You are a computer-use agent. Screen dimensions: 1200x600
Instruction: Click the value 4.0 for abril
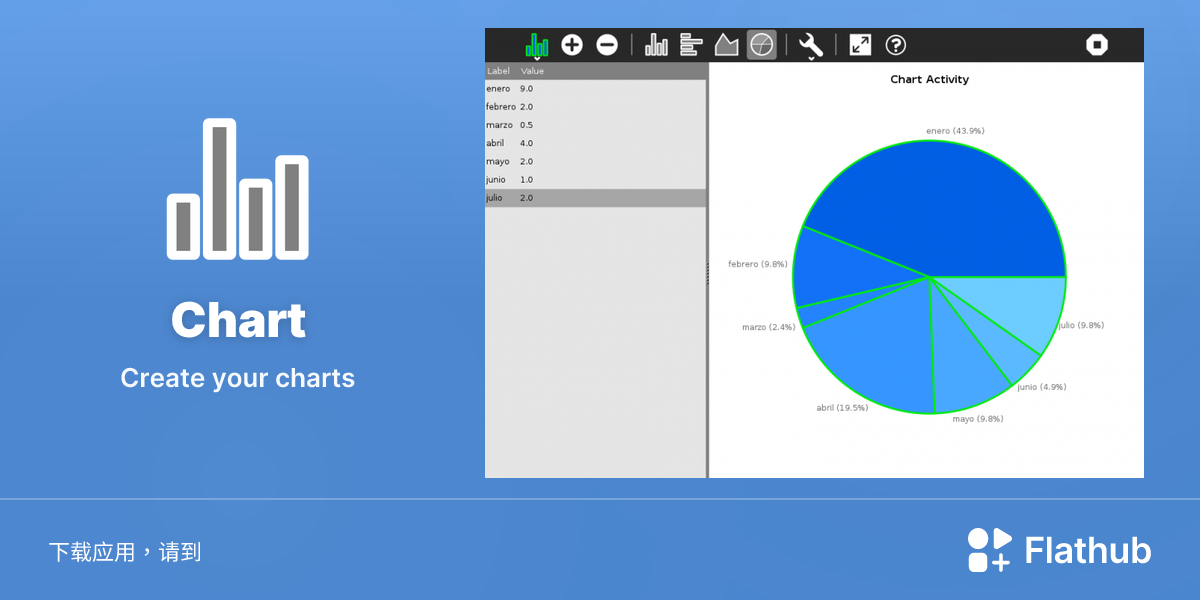pos(526,143)
